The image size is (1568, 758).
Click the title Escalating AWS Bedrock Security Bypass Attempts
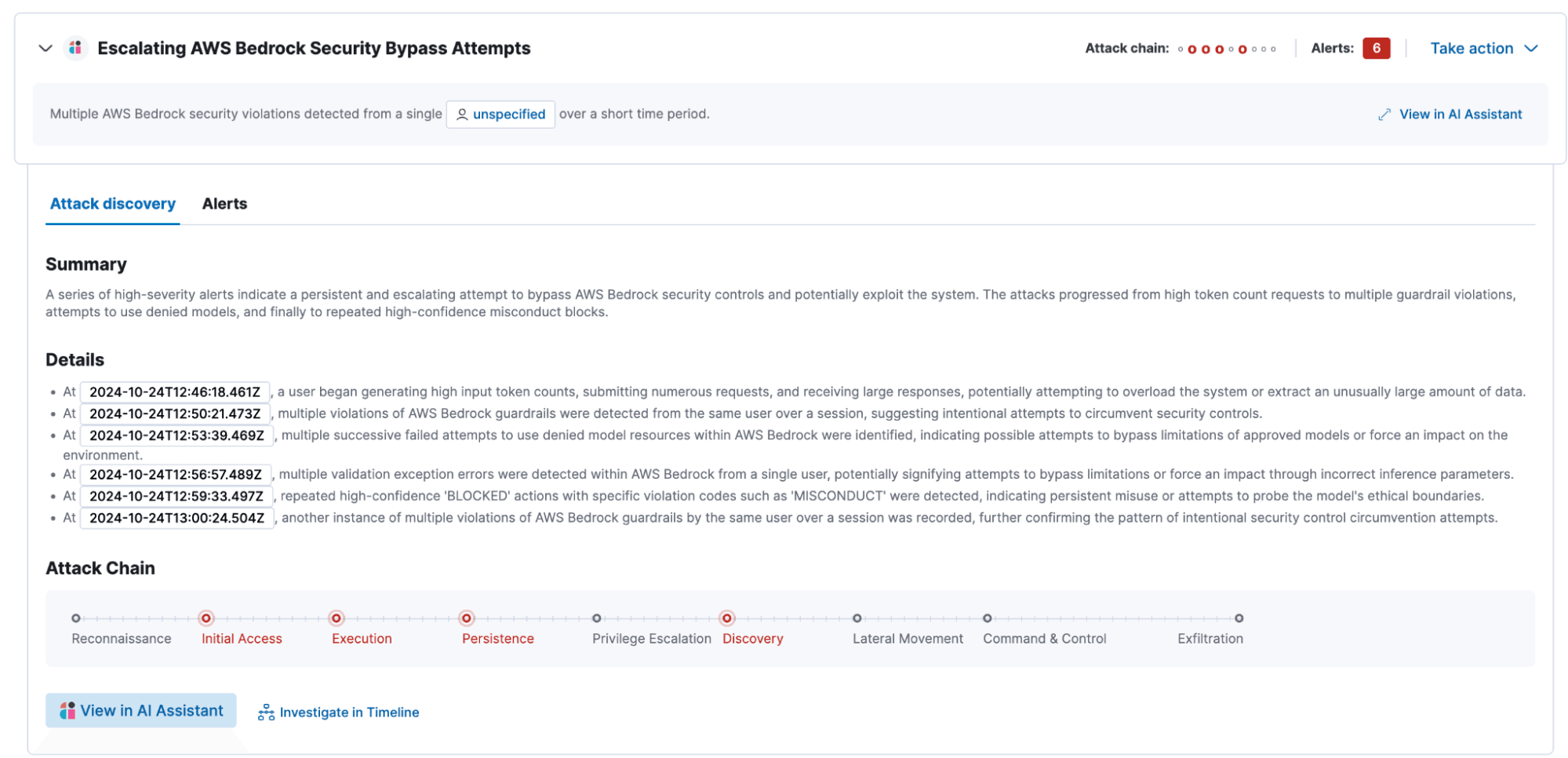pos(314,49)
